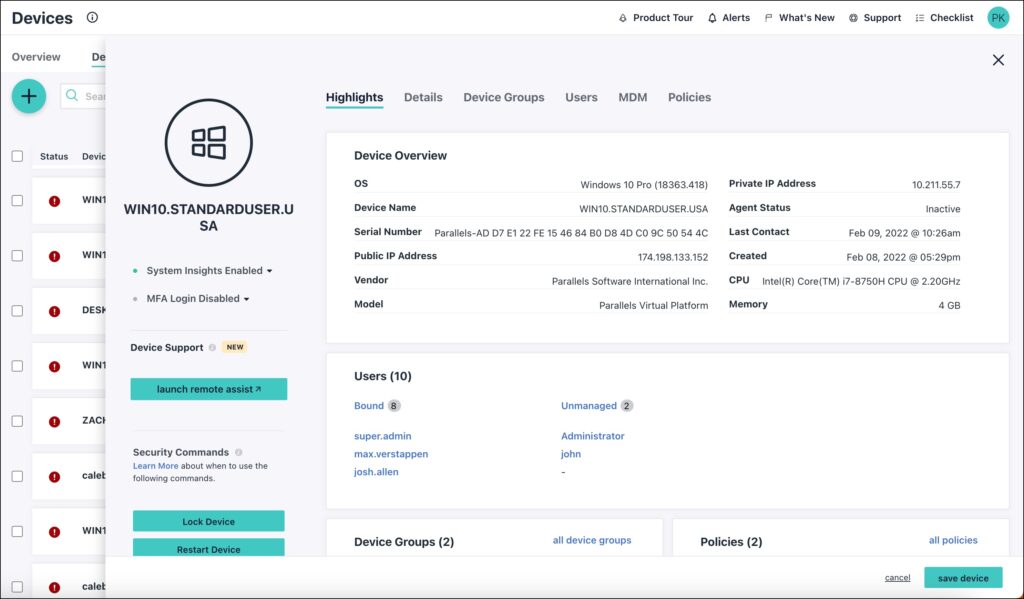
Task: Open Alerts bell in top bar
Action: (x=713, y=18)
